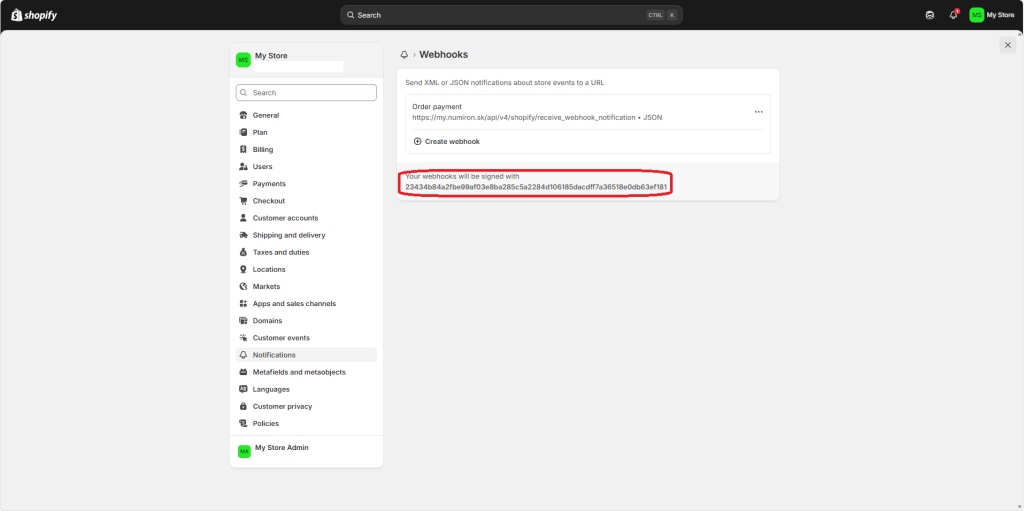The height and width of the screenshot is (511, 1024).
Task: Click the bell breadcrumb icon before Webhooks
Action: tap(404, 55)
